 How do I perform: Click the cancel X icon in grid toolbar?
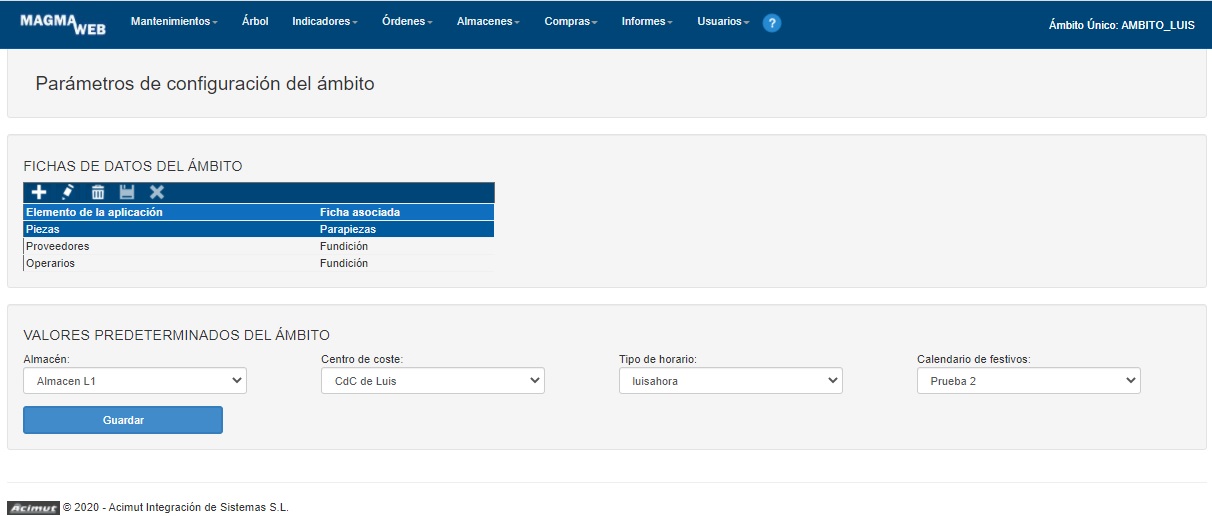coord(157,192)
